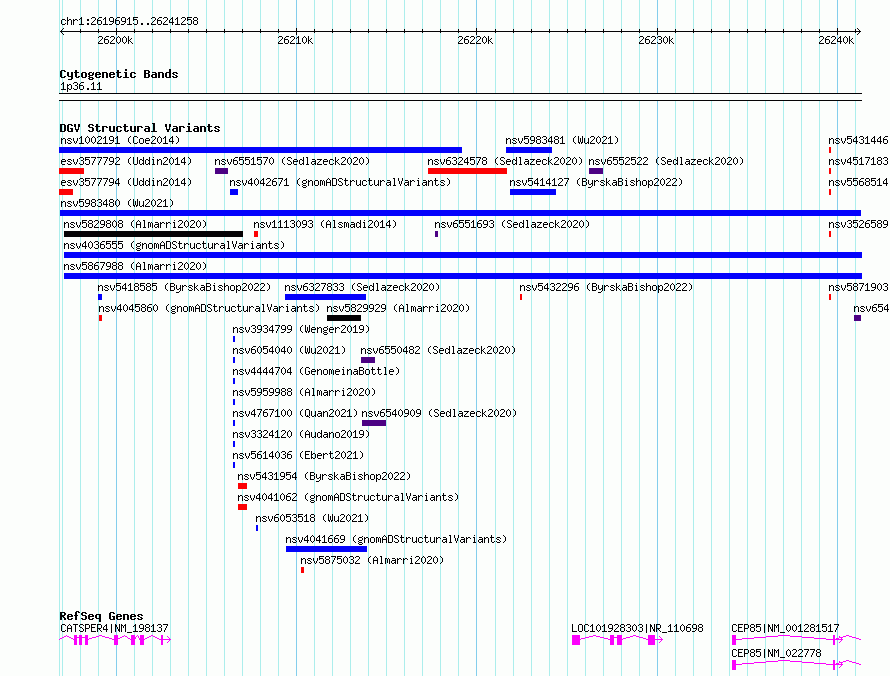Click the LOC101928303|NR_110698 gene label
890x676 pixels.
pos(637,628)
